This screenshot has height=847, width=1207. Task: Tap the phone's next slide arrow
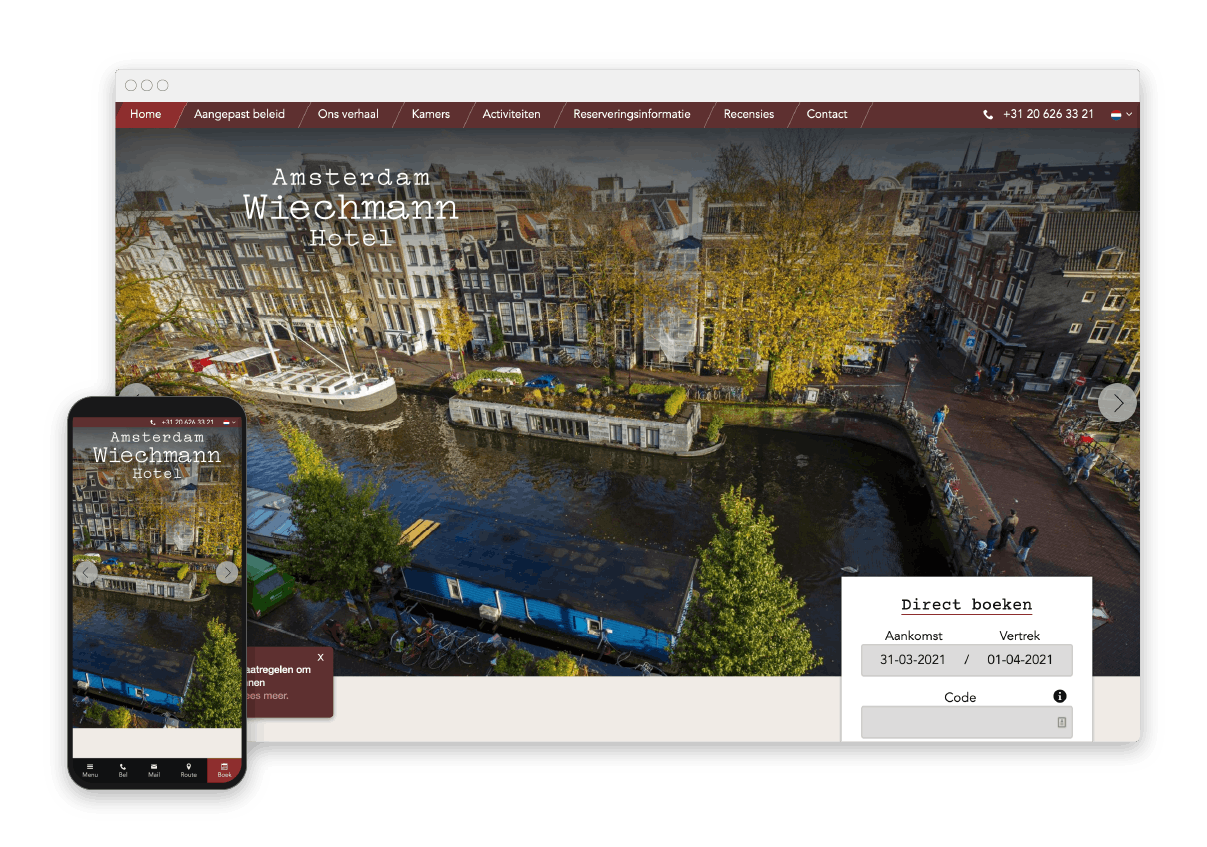coord(227,572)
